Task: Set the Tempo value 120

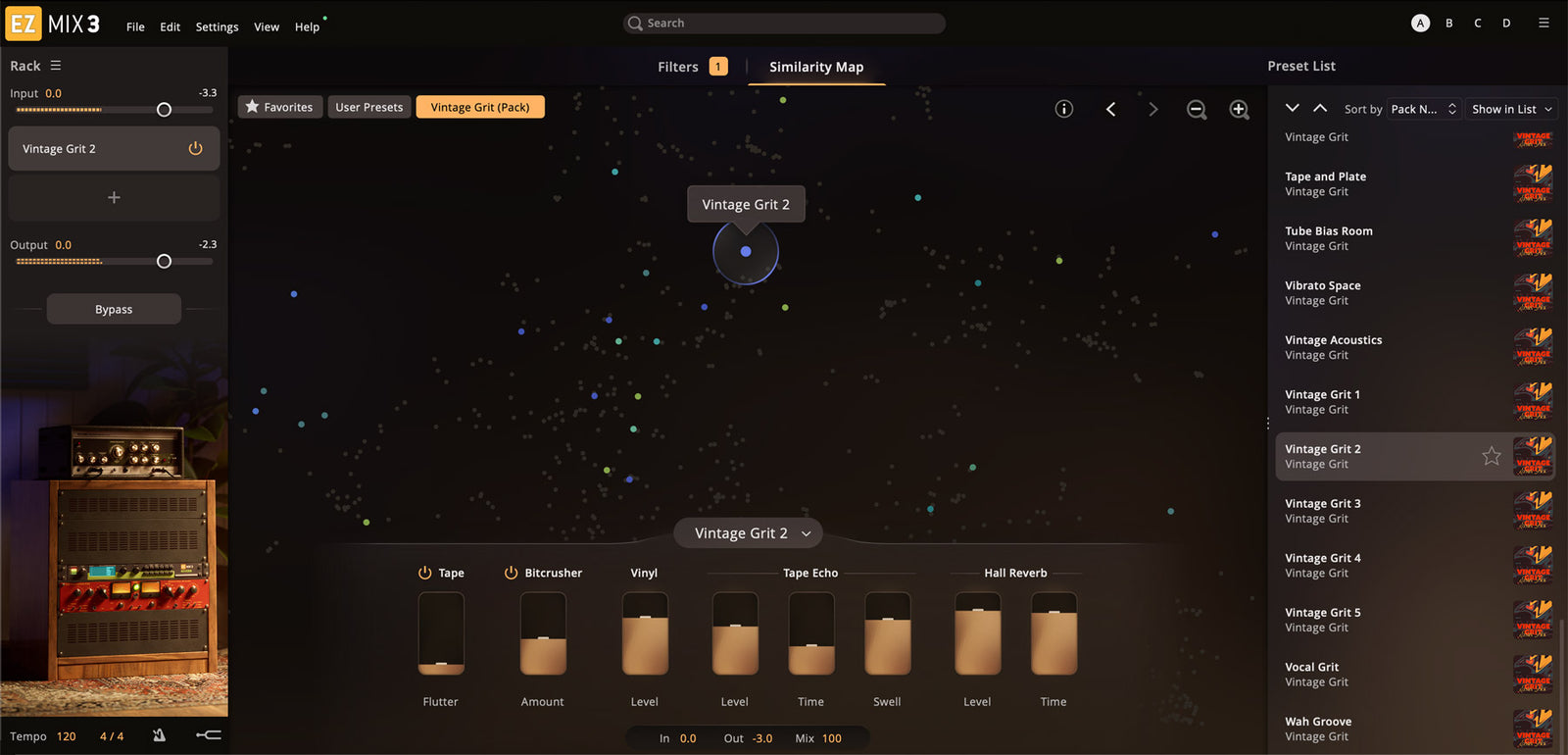Action: click(x=66, y=736)
